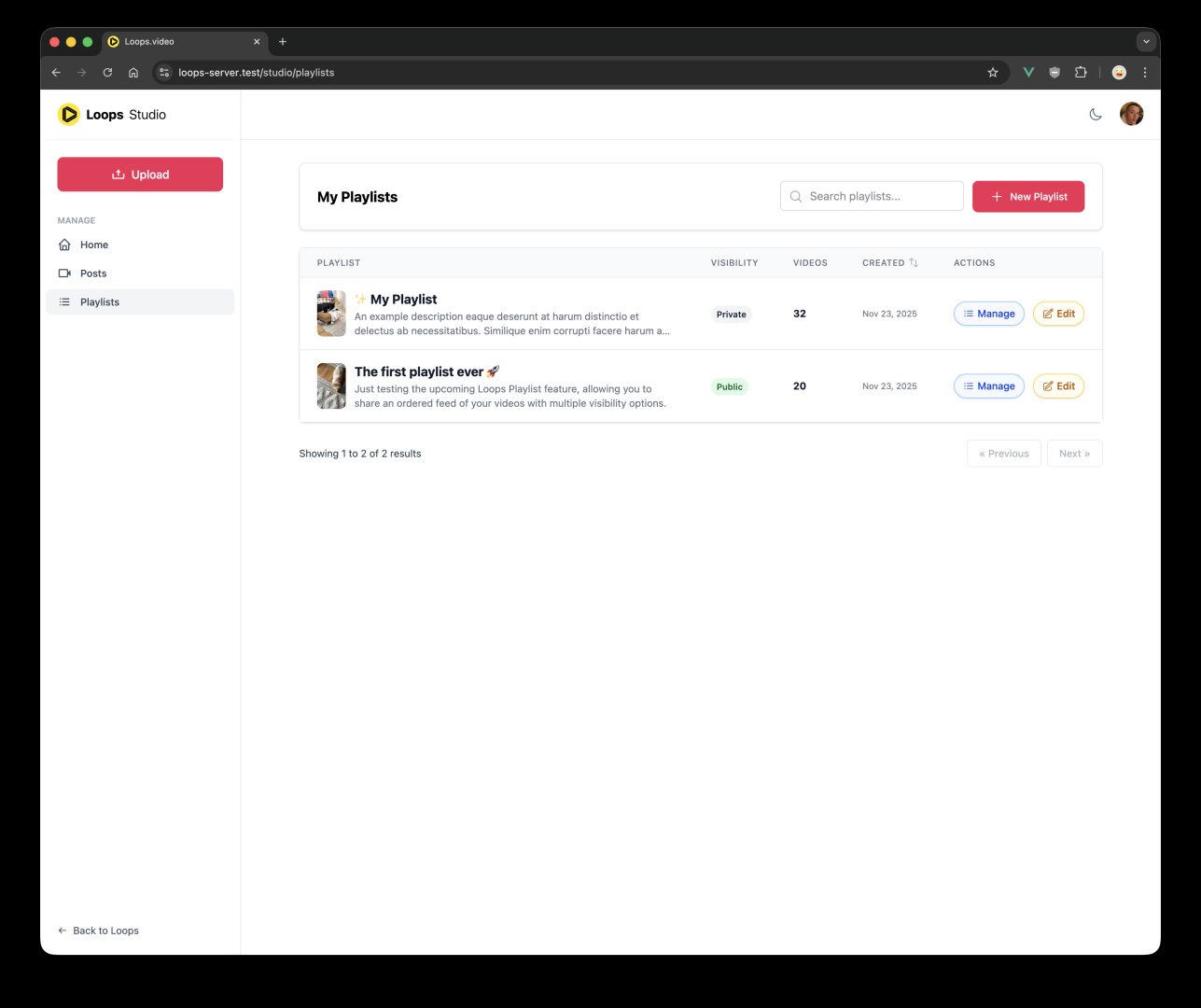Click the Vue devtools extension icon
This screenshot has height=1008, width=1201.
(x=1028, y=73)
